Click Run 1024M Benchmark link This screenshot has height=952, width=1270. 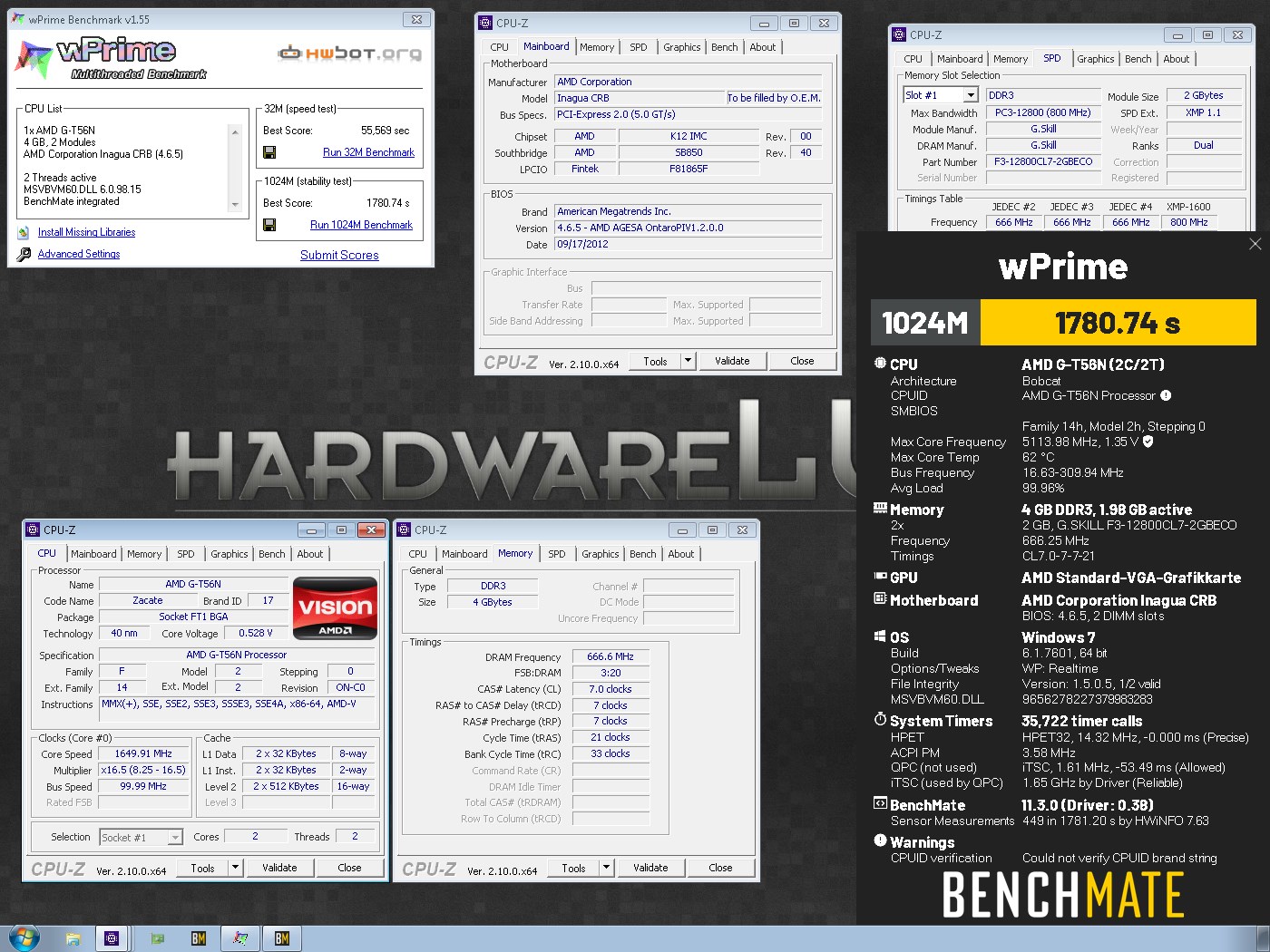(361, 225)
